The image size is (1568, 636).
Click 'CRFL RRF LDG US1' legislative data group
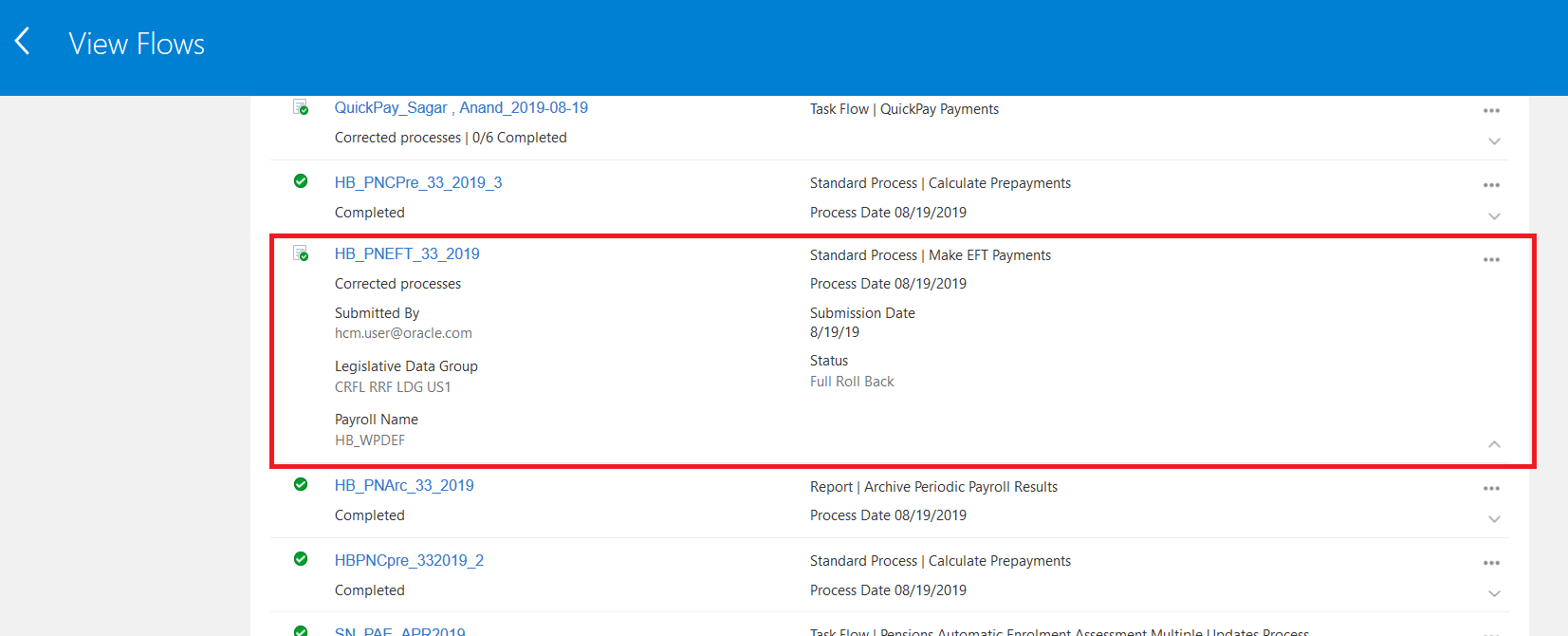click(x=393, y=387)
